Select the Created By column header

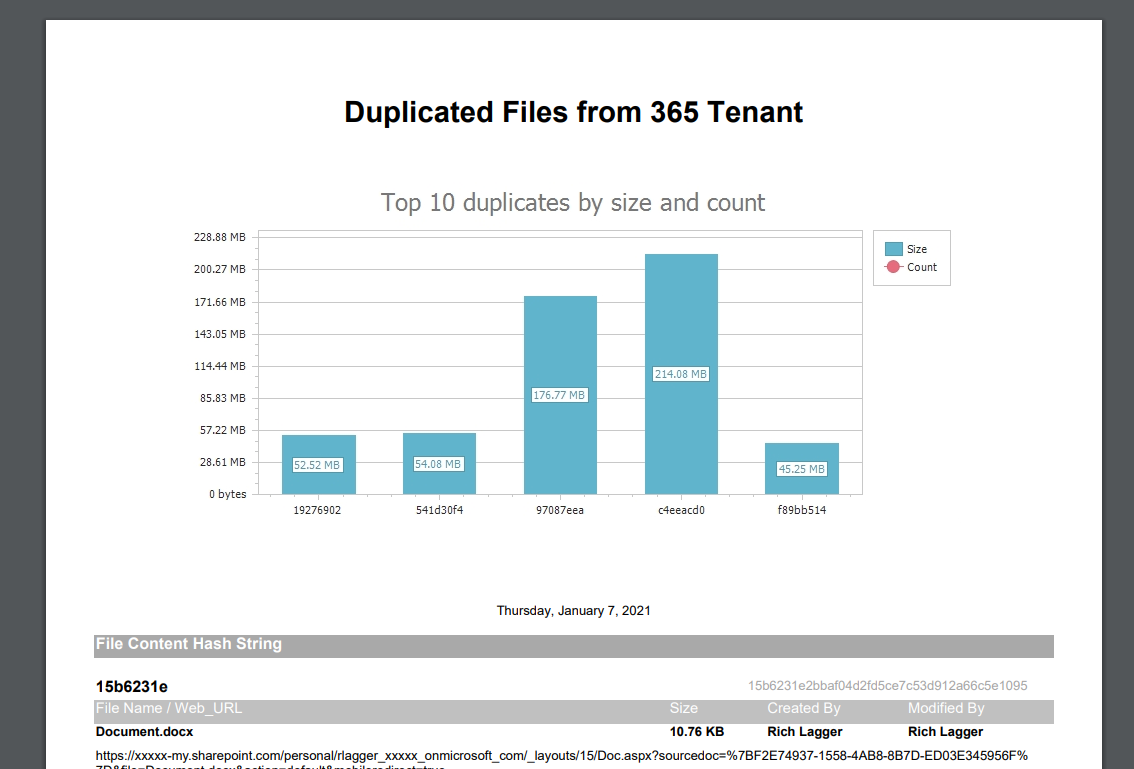coord(803,708)
